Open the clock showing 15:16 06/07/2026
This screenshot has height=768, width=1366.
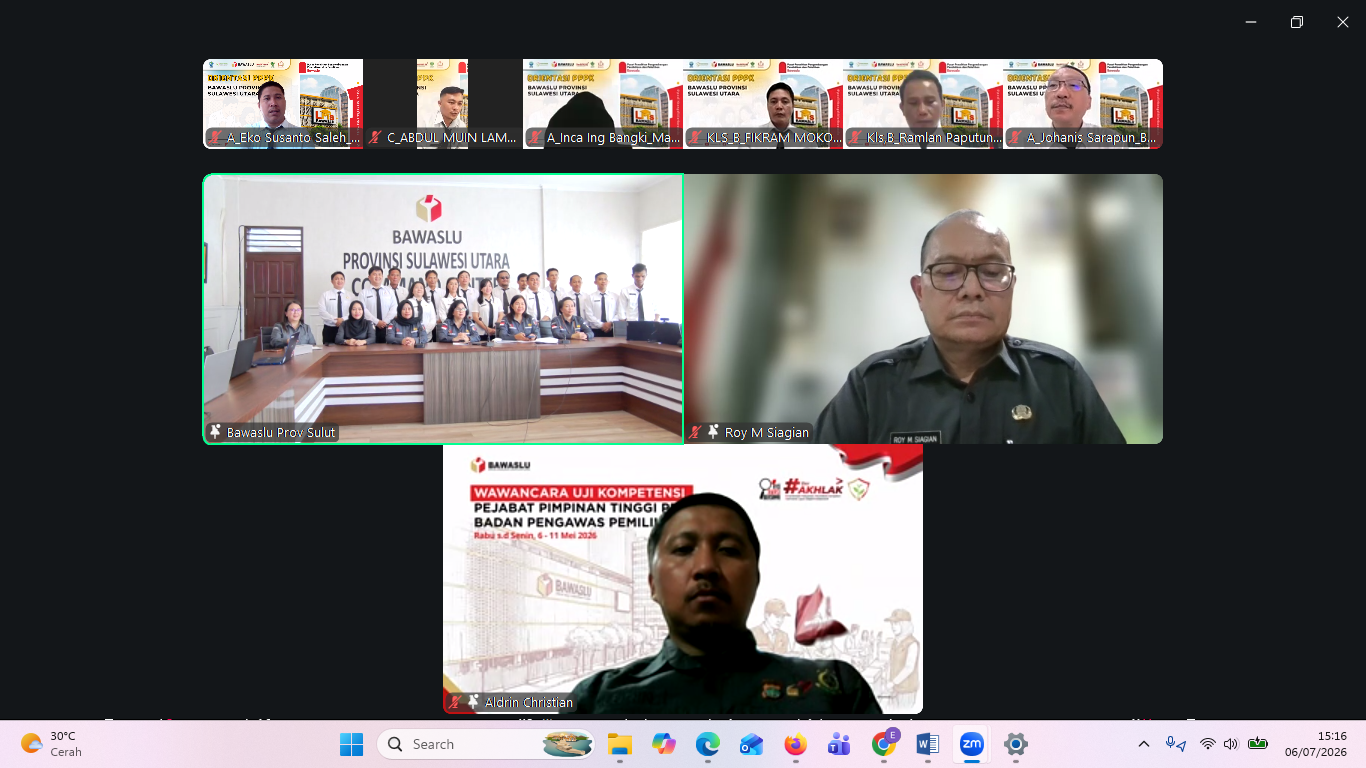tap(1316, 744)
